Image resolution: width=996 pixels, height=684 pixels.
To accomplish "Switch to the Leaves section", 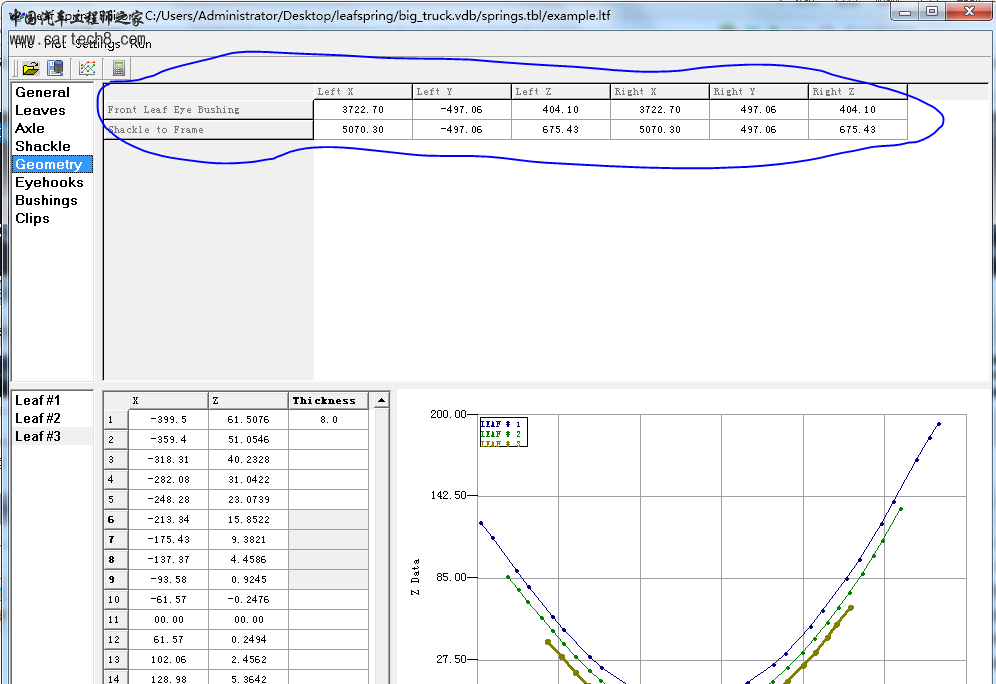I will (x=40, y=110).
